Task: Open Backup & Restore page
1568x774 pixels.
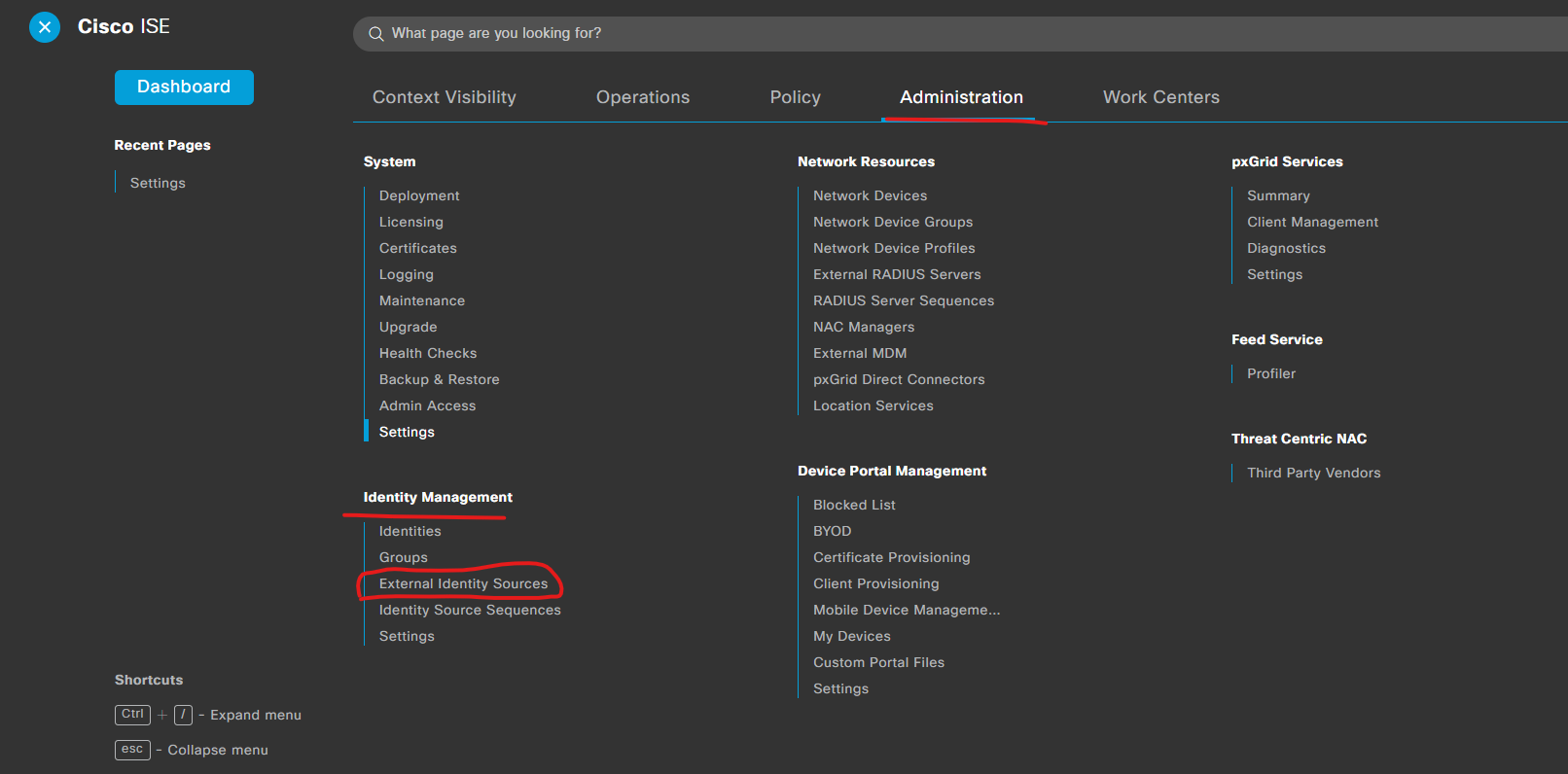Action: click(440, 379)
